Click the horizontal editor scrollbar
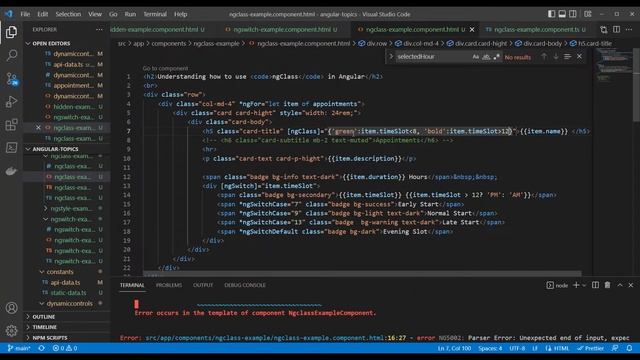The width and height of the screenshot is (640, 360). click(362, 273)
